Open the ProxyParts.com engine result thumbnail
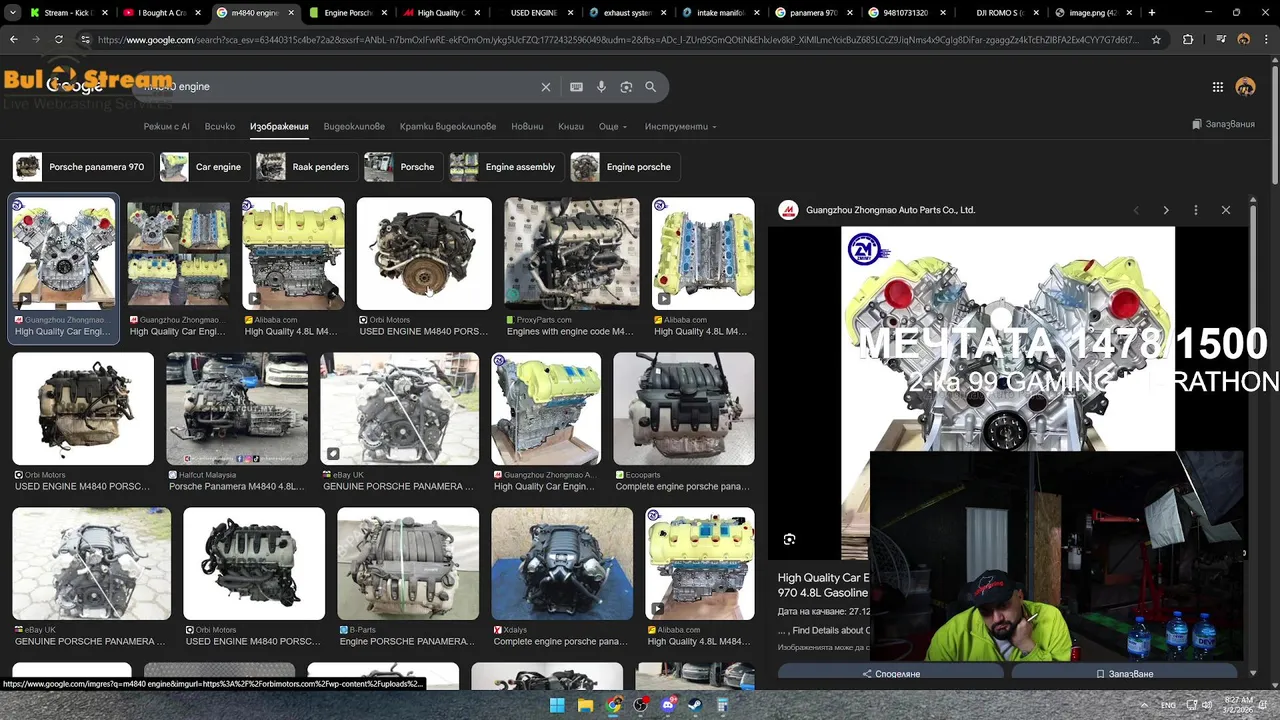 click(x=572, y=253)
